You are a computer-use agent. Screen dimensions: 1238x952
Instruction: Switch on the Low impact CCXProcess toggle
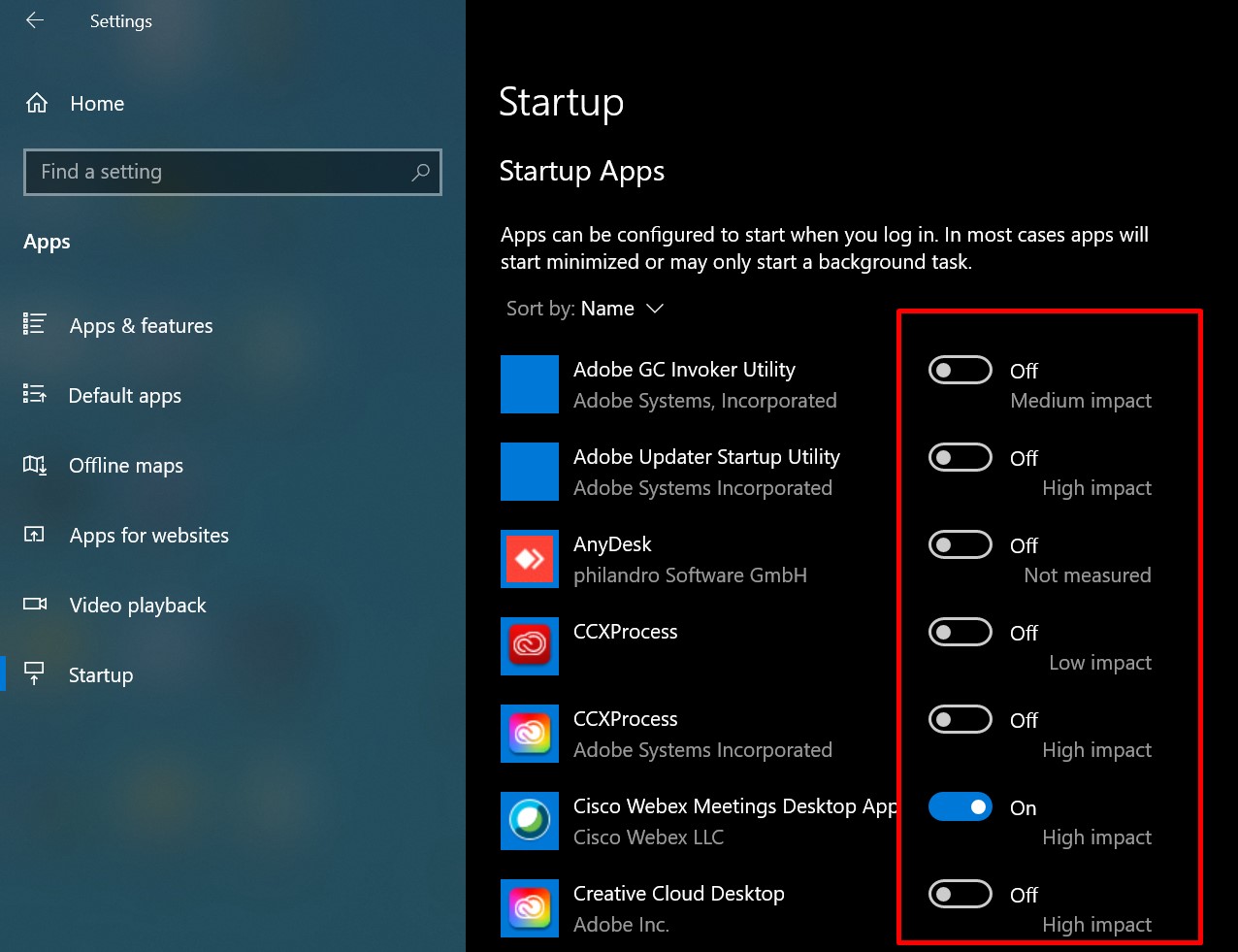[x=961, y=632]
